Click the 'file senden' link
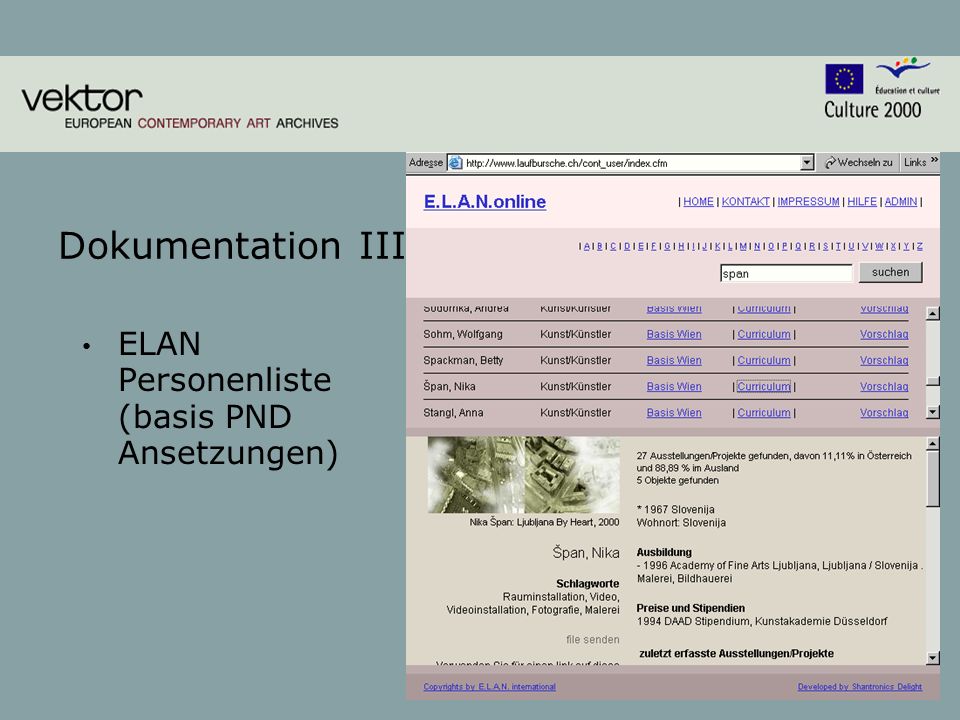Viewport: 960px width, 720px height. 593,640
